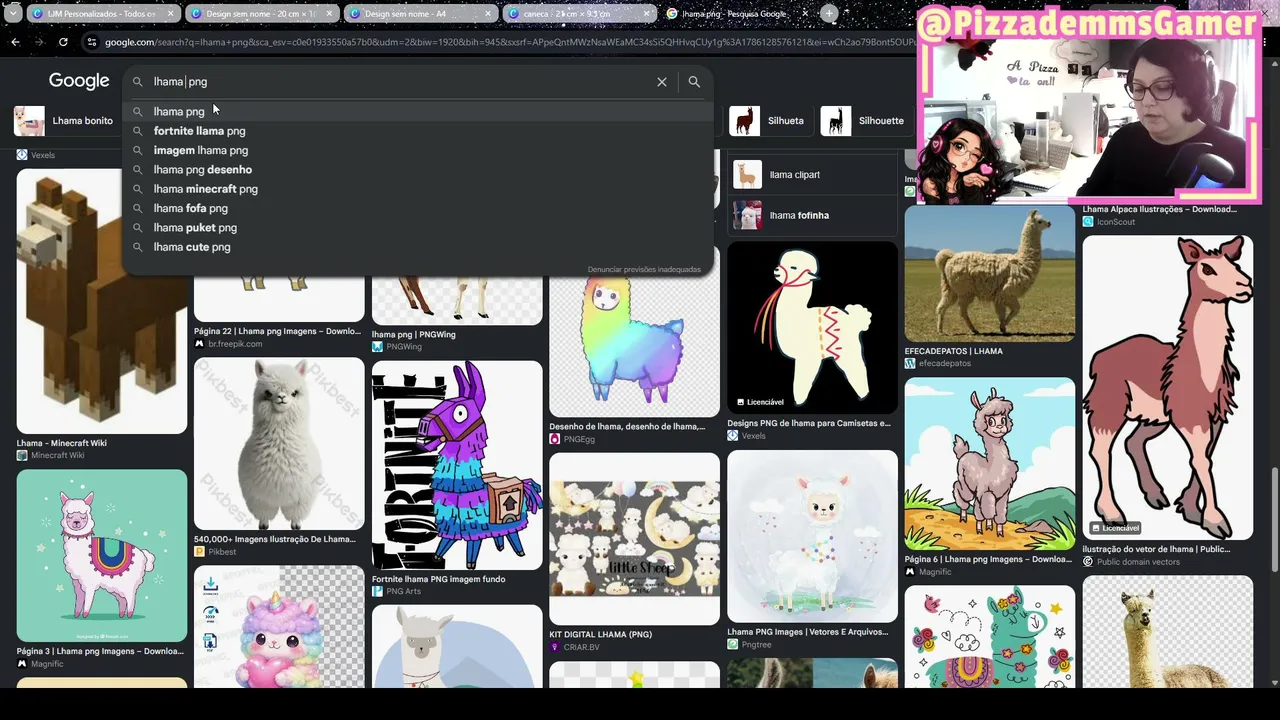Viewport: 1280px width, 720px height.
Task: Close the 'lhama png - Pesquisa Google' tab
Action: pyautogui.click(x=804, y=14)
